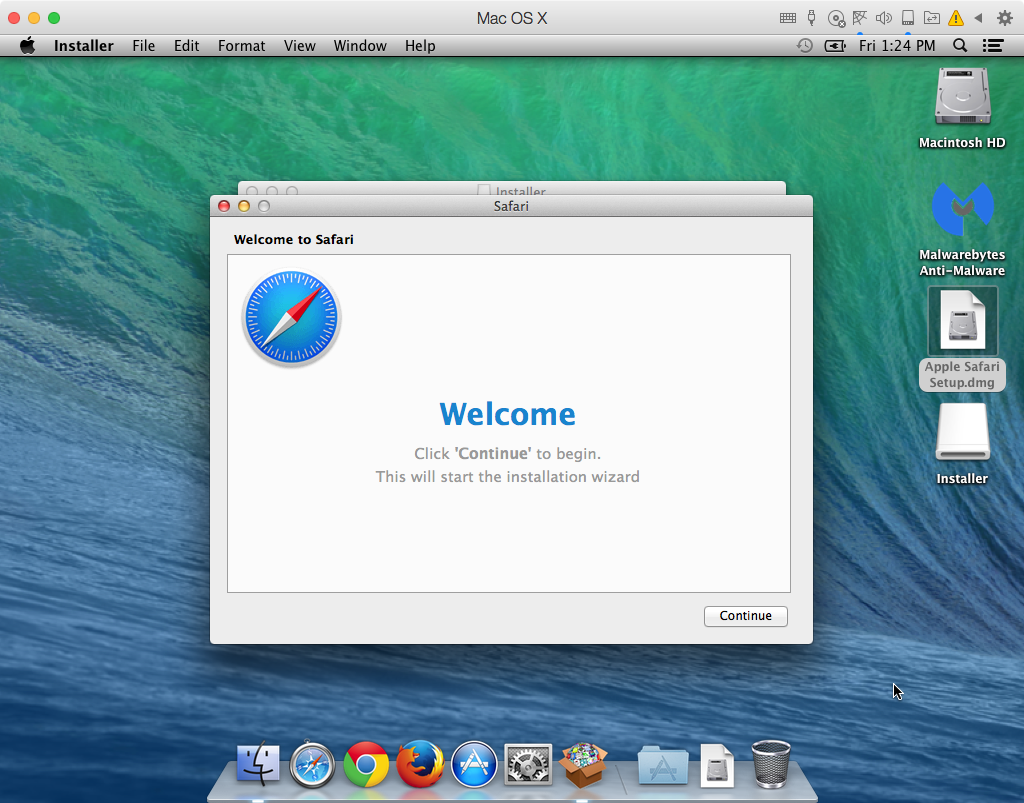Image resolution: width=1024 pixels, height=803 pixels.
Task: Open the Trash in the dock
Action: point(770,765)
